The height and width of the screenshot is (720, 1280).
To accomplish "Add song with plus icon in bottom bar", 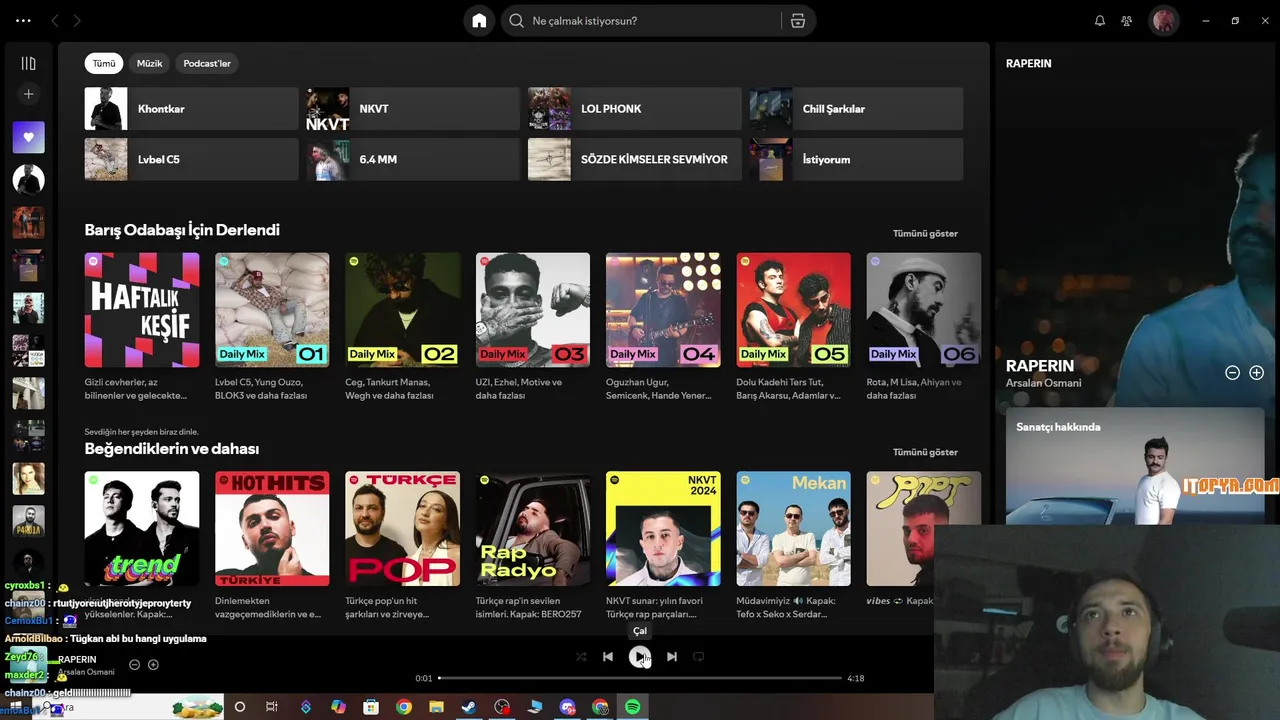I will (153, 665).
